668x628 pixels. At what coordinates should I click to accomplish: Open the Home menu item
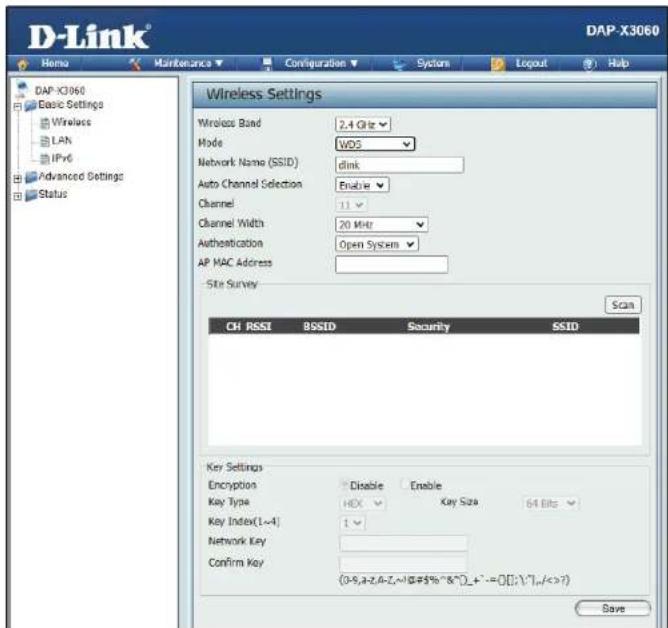click(55, 63)
